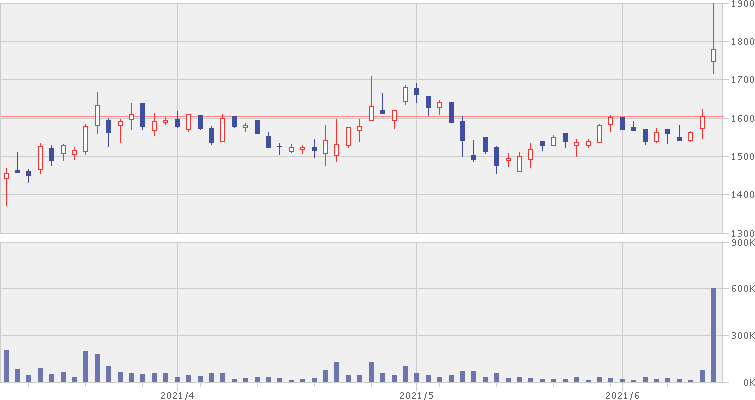Screen dimensions: 755x400
Task: Select the 2021/6 date label
Action: tap(622, 394)
